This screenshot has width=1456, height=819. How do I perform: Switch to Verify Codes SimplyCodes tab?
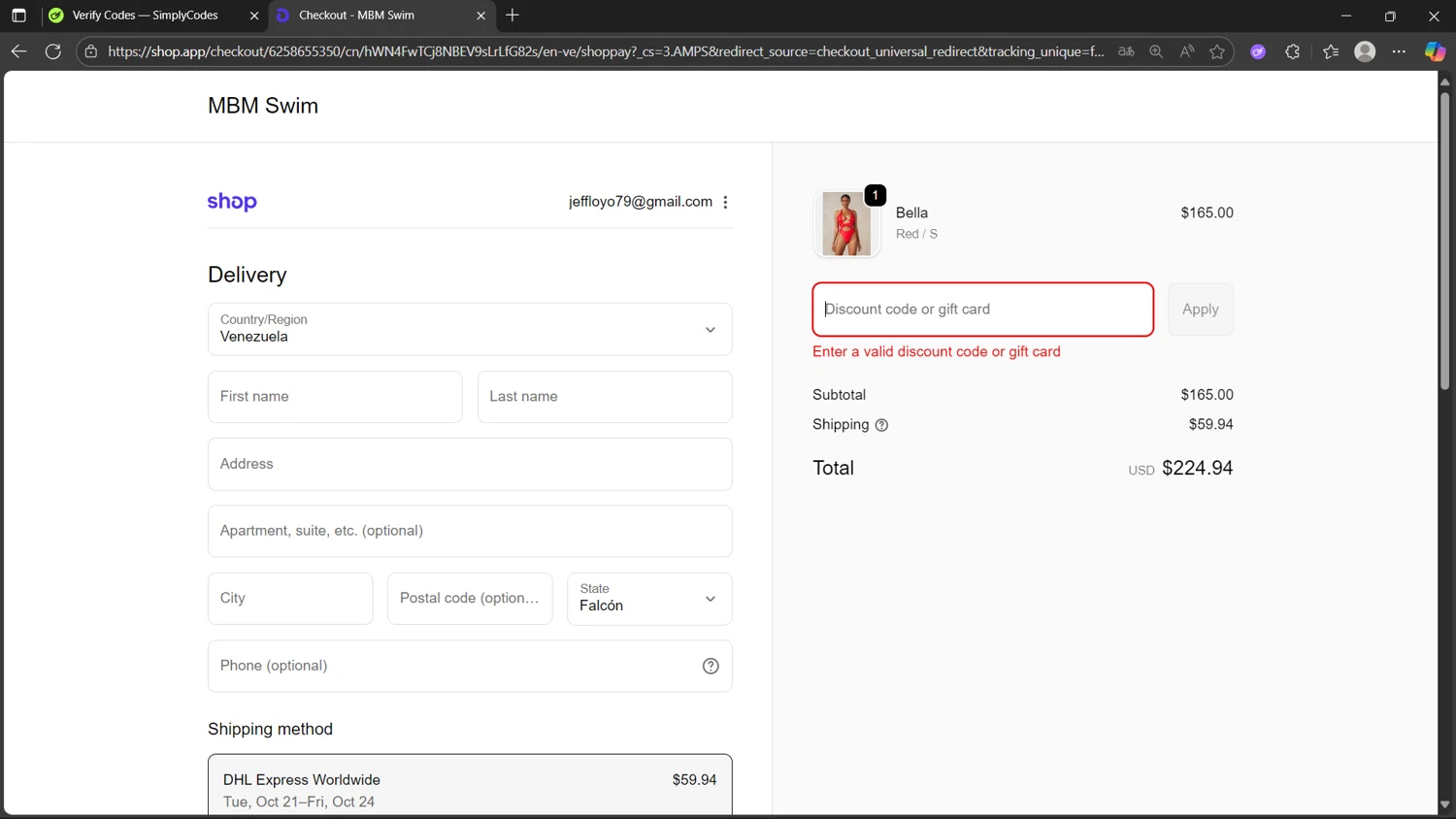click(146, 16)
